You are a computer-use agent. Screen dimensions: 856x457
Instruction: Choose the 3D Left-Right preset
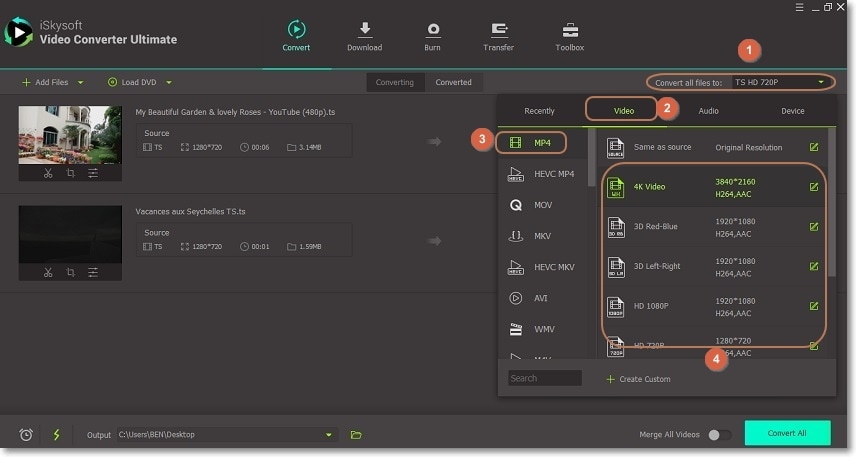(x=712, y=267)
